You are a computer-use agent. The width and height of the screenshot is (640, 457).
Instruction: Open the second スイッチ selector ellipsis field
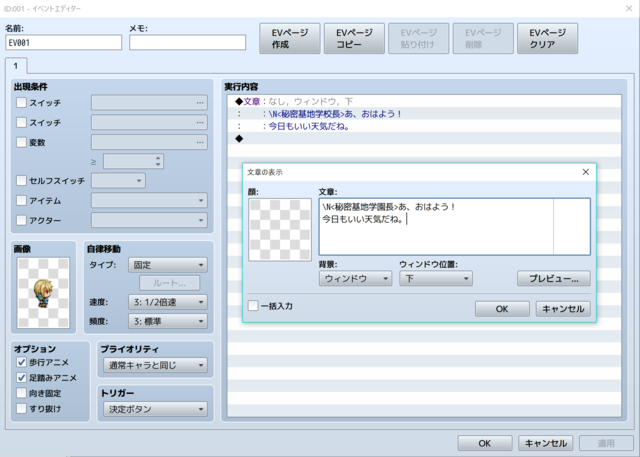tap(149, 122)
